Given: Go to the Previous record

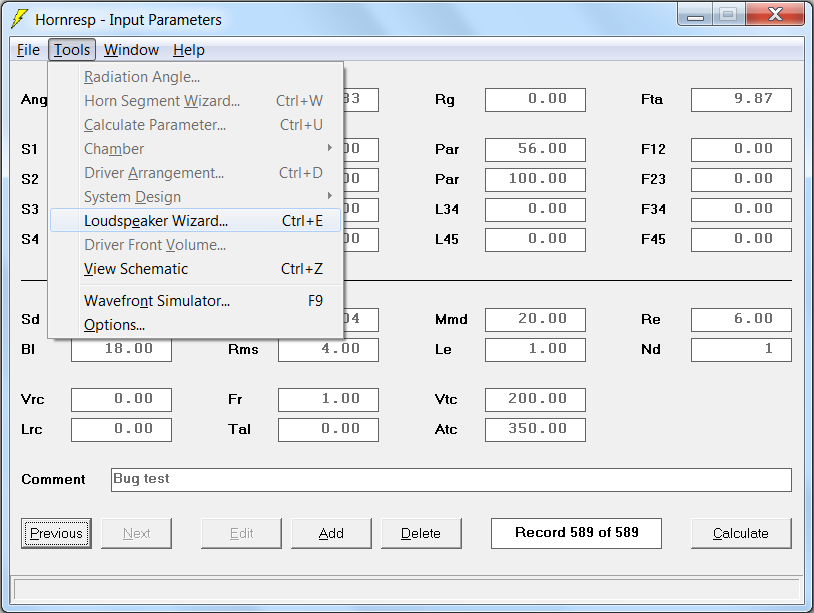Looking at the screenshot, I should (56, 533).
